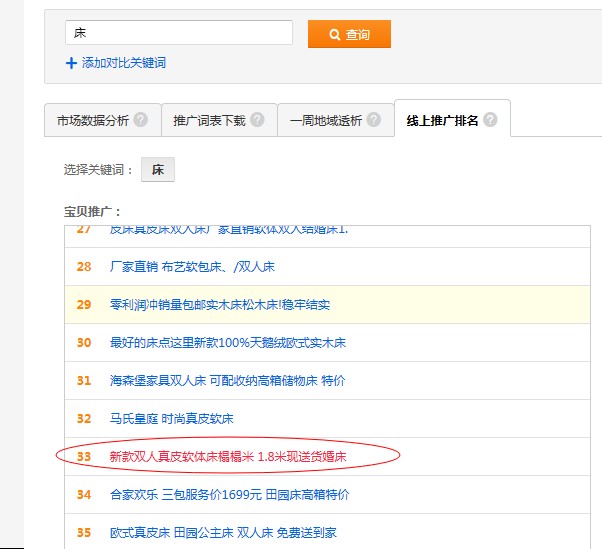The image size is (602, 549).
Task: Click help icon beside 市场数据分析
Action: (x=141, y=120)
